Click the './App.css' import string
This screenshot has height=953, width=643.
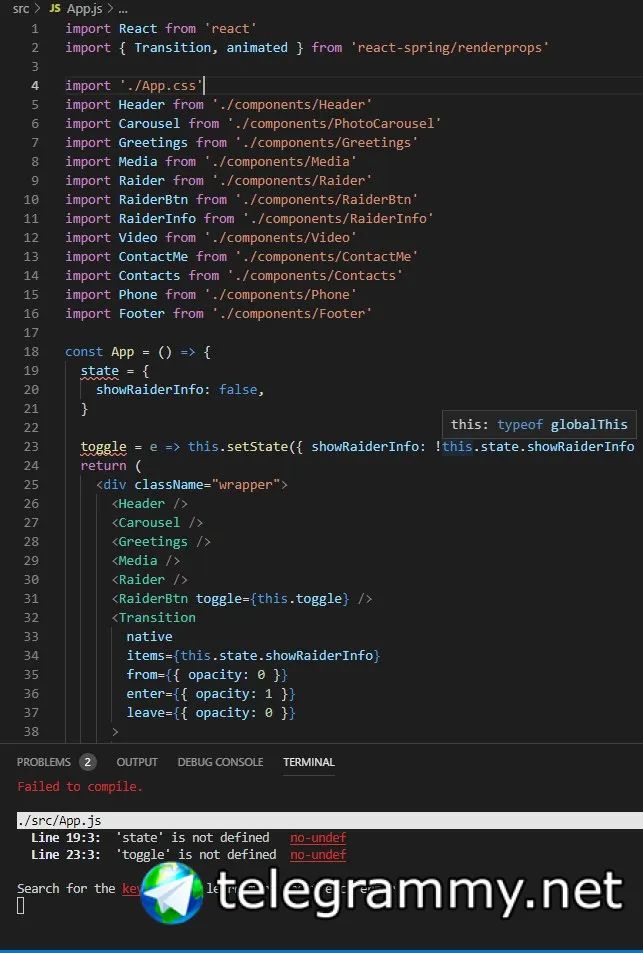[160, 86]
